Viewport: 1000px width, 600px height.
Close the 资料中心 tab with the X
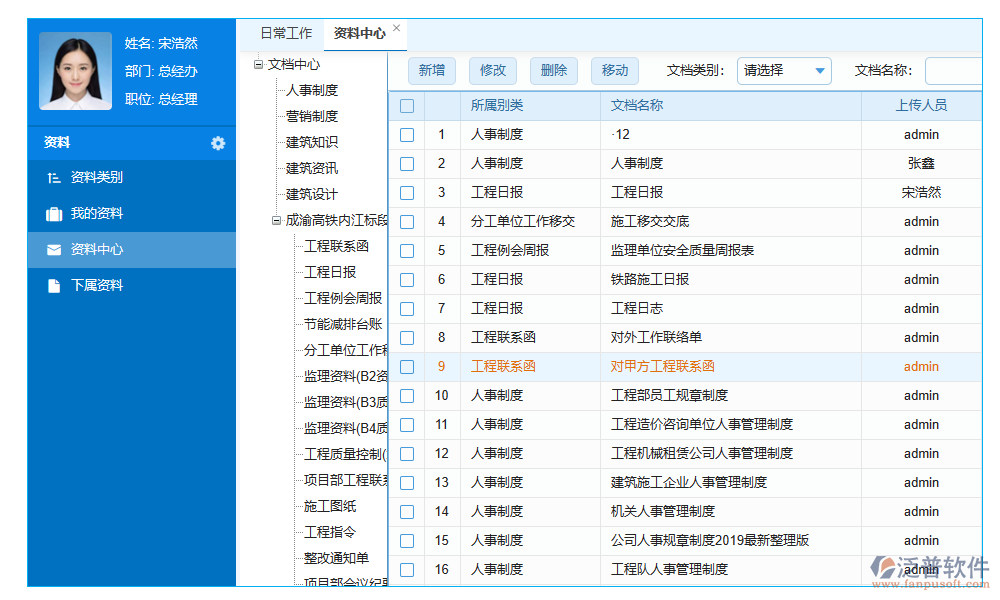coord(396,29)
